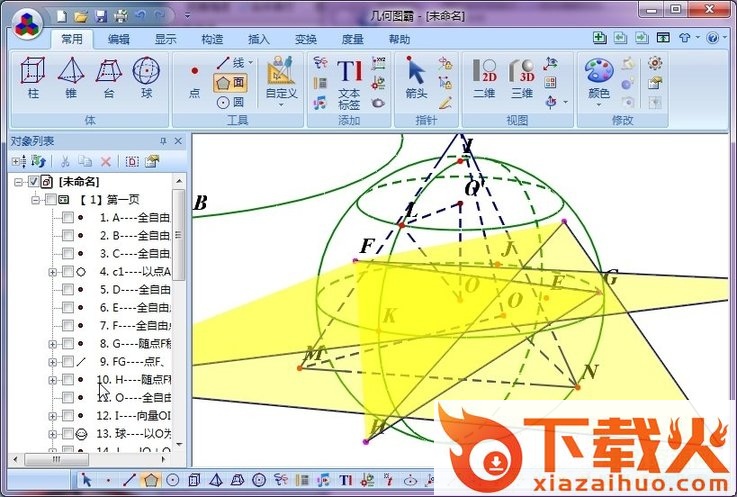Open the 颜色 color palette
The image size is (737, 497).
(x=599, y=82)
